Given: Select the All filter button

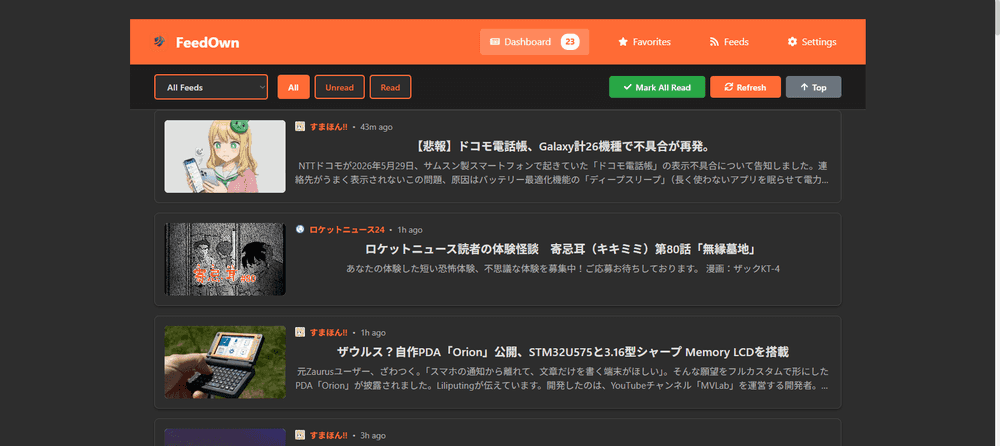Looking at the screenshot, I should pos(293,87).
